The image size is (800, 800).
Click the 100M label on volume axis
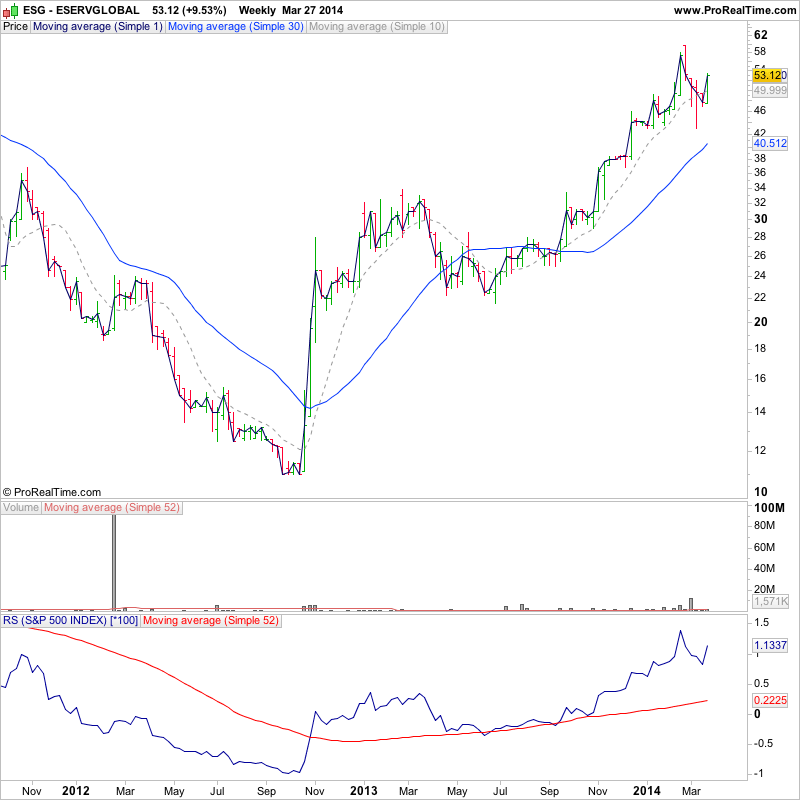[x=769, y=508]
